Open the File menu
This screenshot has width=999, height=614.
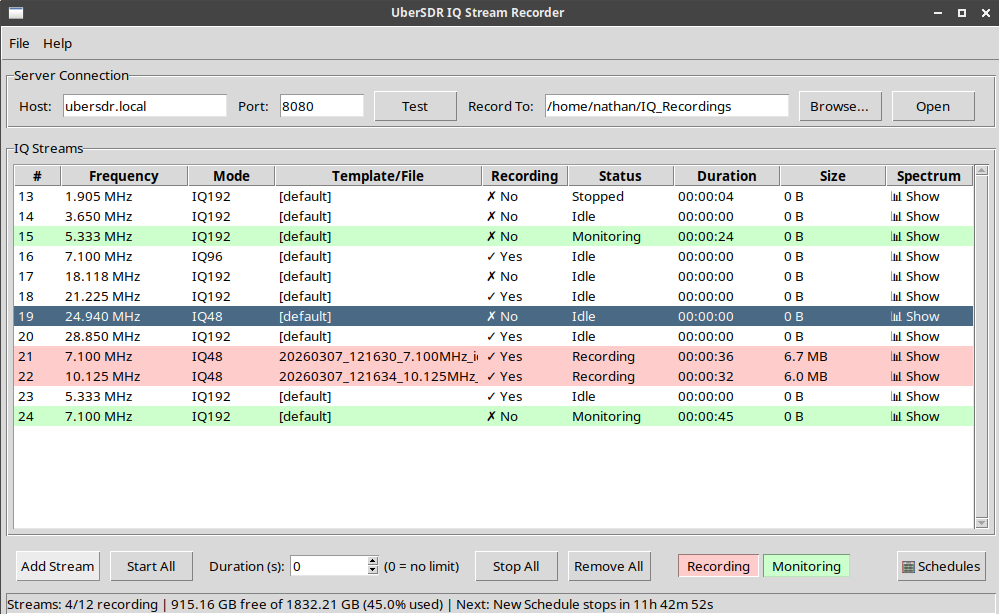tap(19, 43)
